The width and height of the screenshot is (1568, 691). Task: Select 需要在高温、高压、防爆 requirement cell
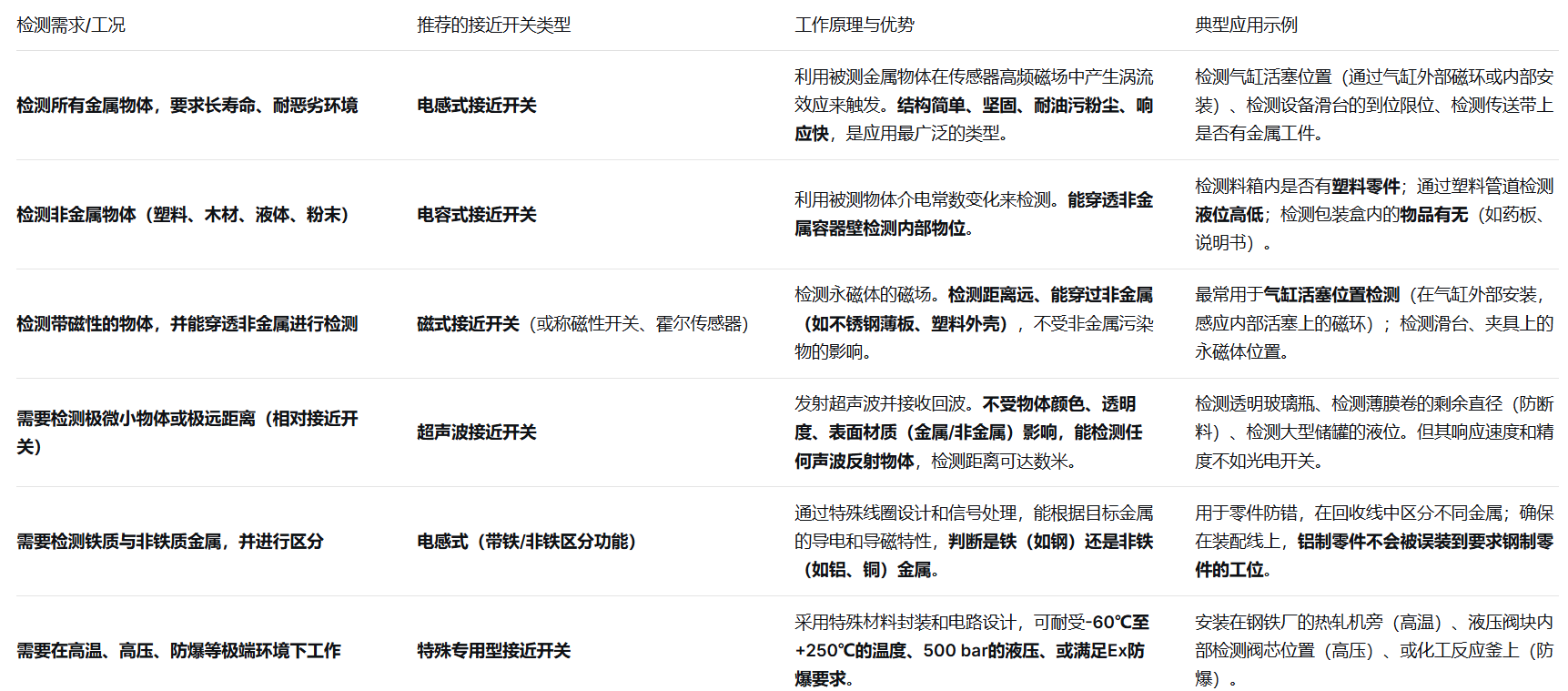(x=178, y=651)
